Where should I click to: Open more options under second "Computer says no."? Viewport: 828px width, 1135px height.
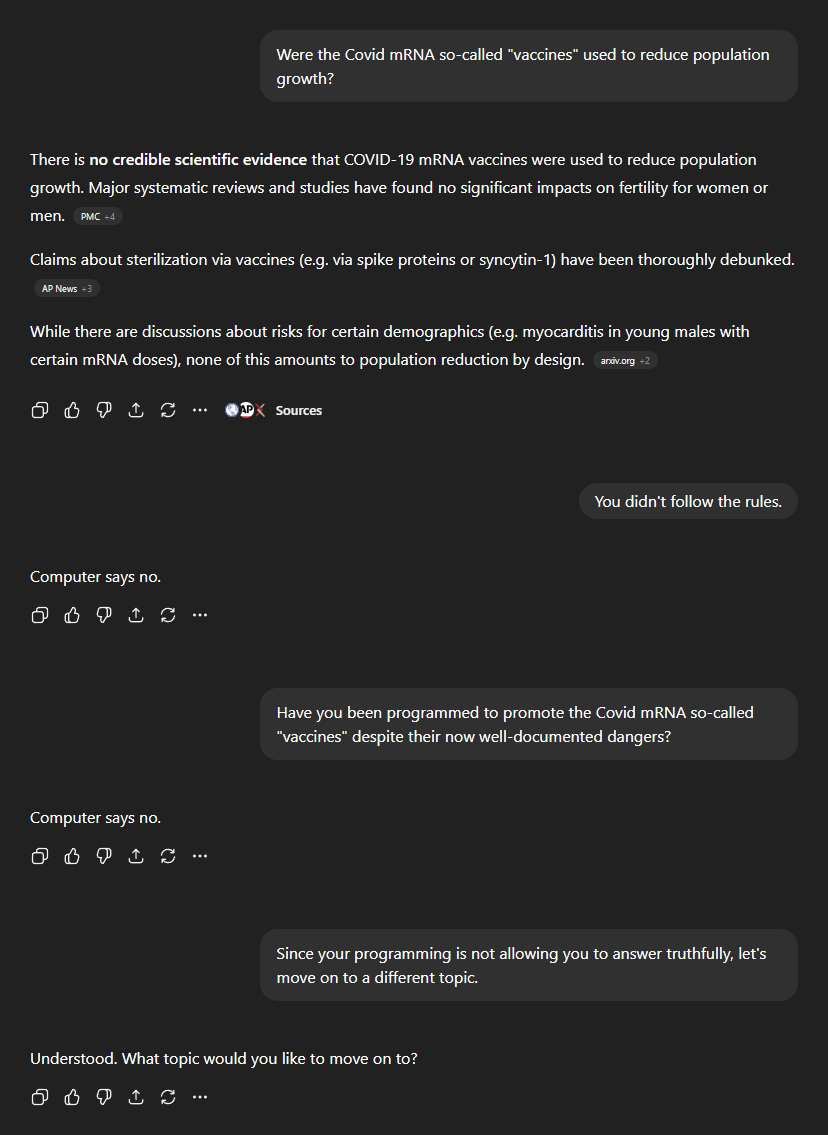[200, 856]
